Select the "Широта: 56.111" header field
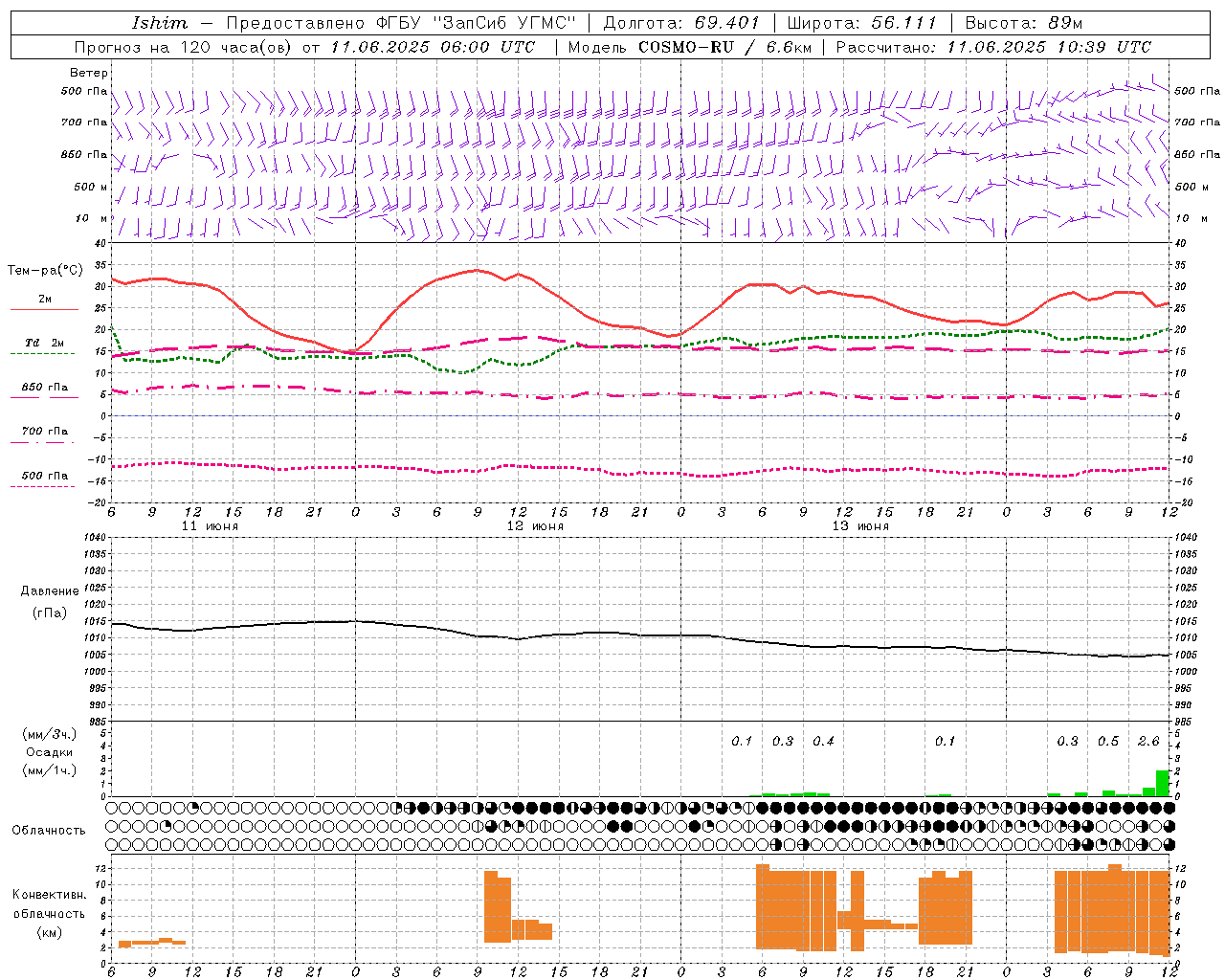Viewport: 1225px width, 980px height. pos(861,23)
